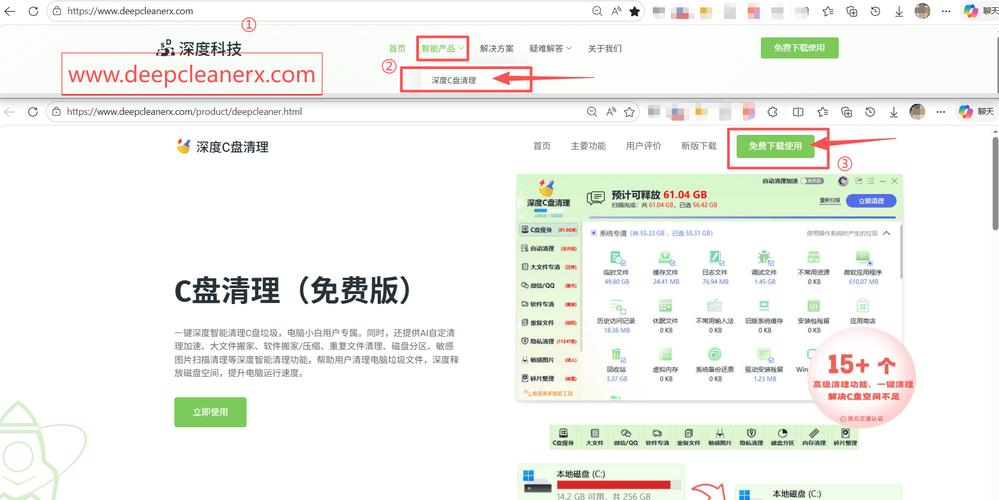Open the three-dot menu in the lower window

click(x=941, y=111)
